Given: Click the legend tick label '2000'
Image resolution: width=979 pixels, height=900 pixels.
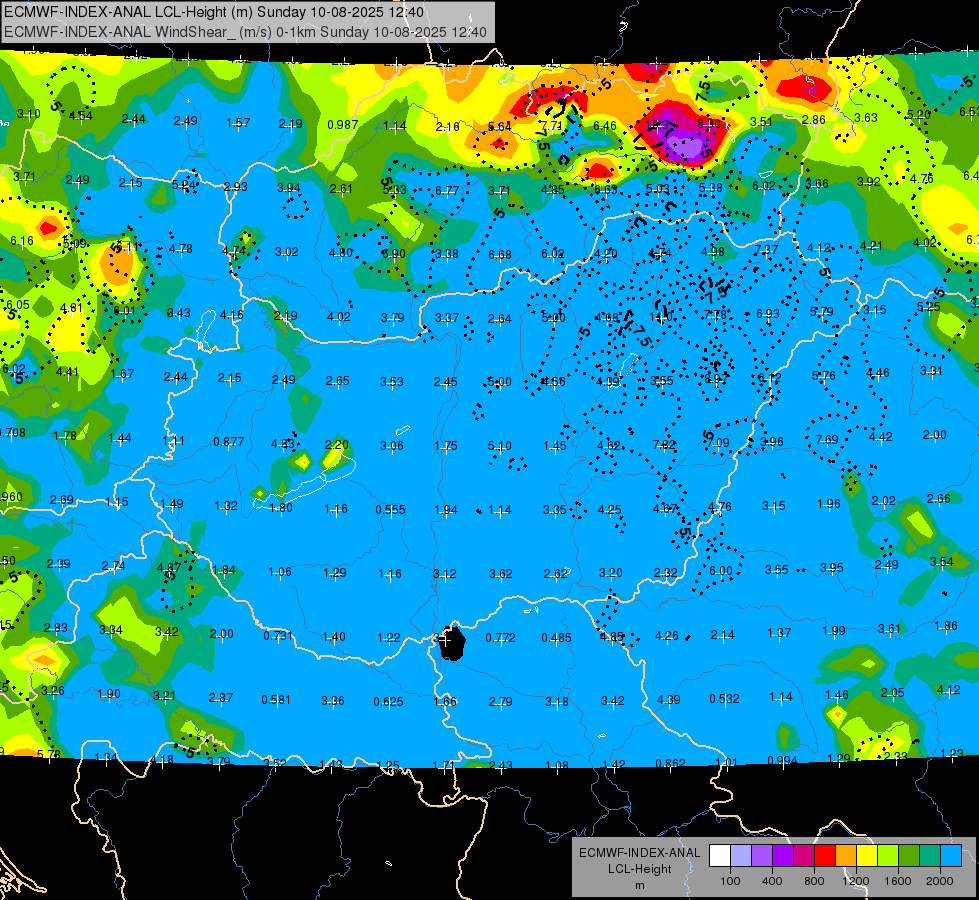Looking at the screenshot, I should coord(939,881).
